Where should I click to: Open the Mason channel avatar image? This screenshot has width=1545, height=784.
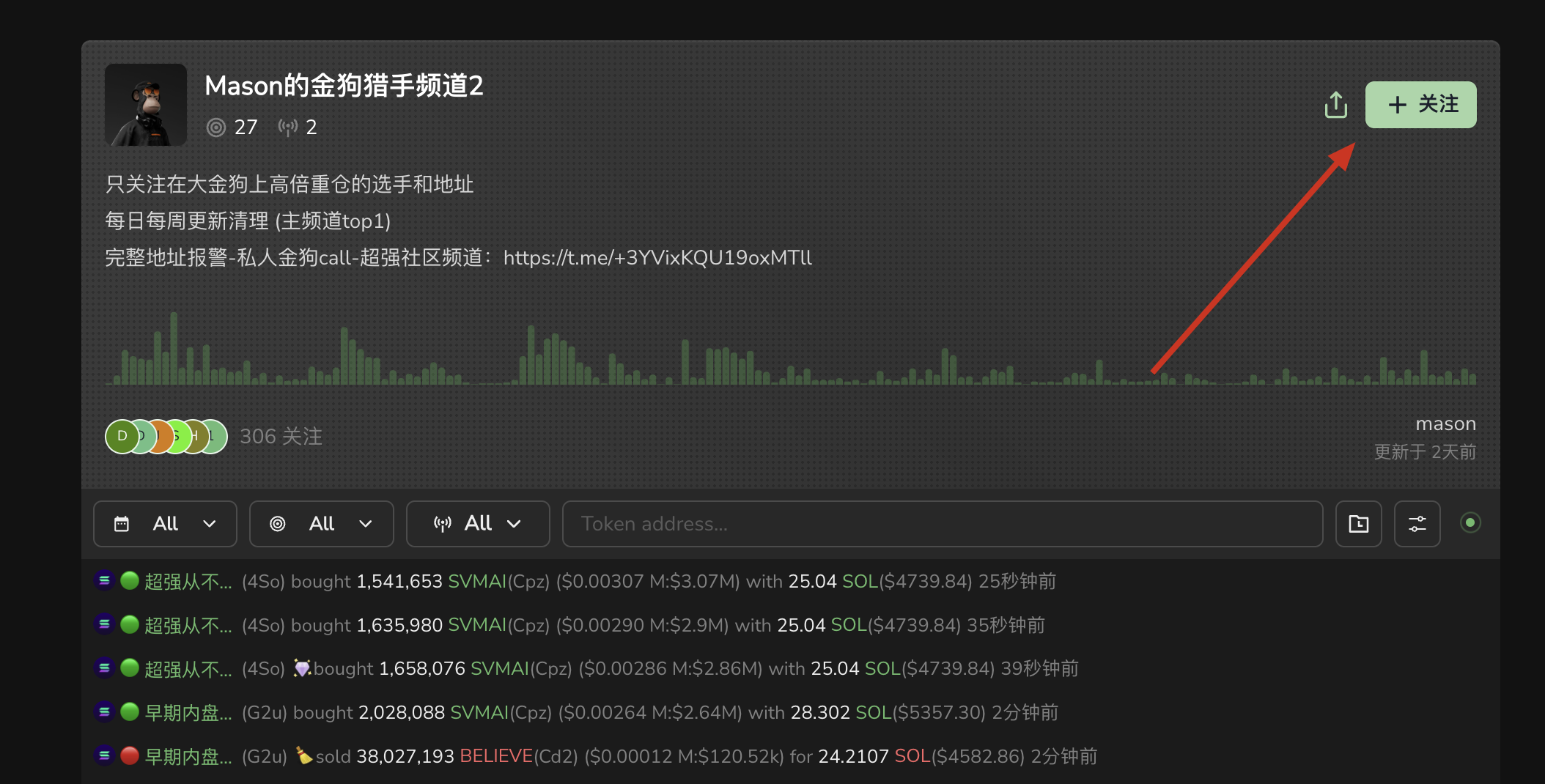(x=146, y=105)
